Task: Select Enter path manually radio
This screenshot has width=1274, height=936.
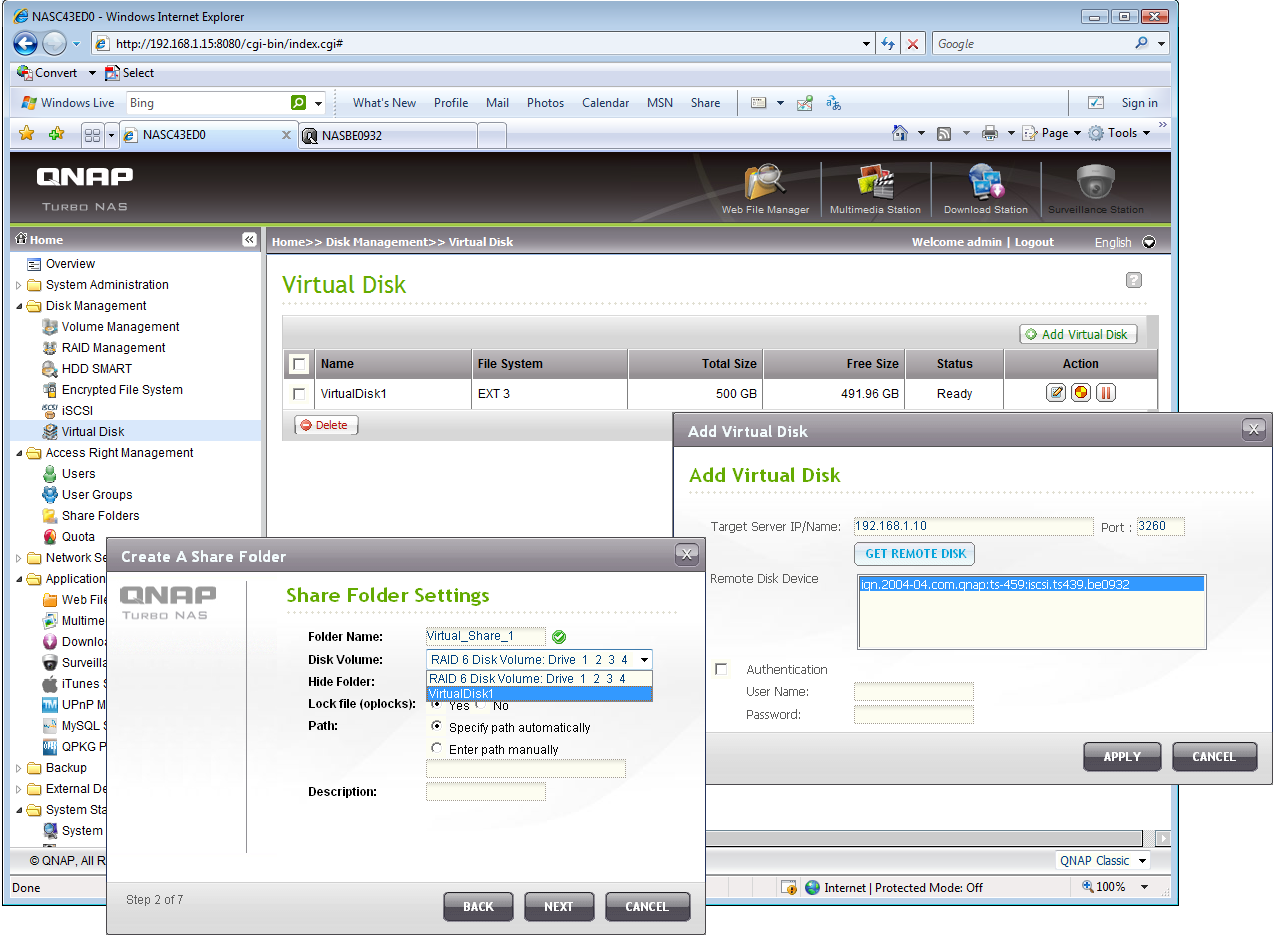Action: coord(436,748)
